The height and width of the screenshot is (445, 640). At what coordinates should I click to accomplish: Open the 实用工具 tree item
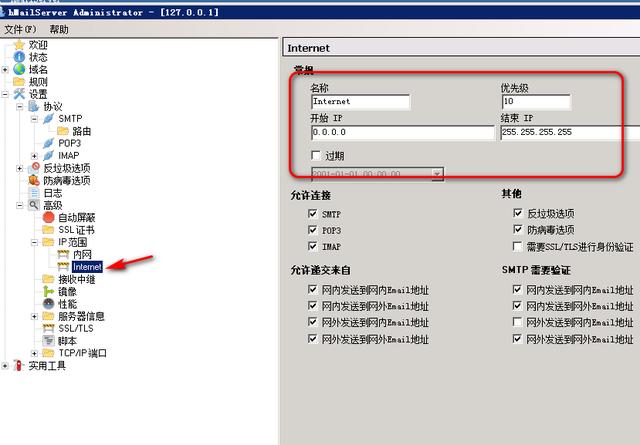47,365
